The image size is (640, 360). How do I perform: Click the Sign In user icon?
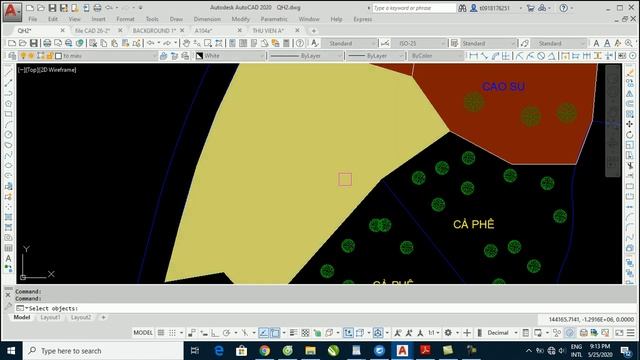(473, 8)
